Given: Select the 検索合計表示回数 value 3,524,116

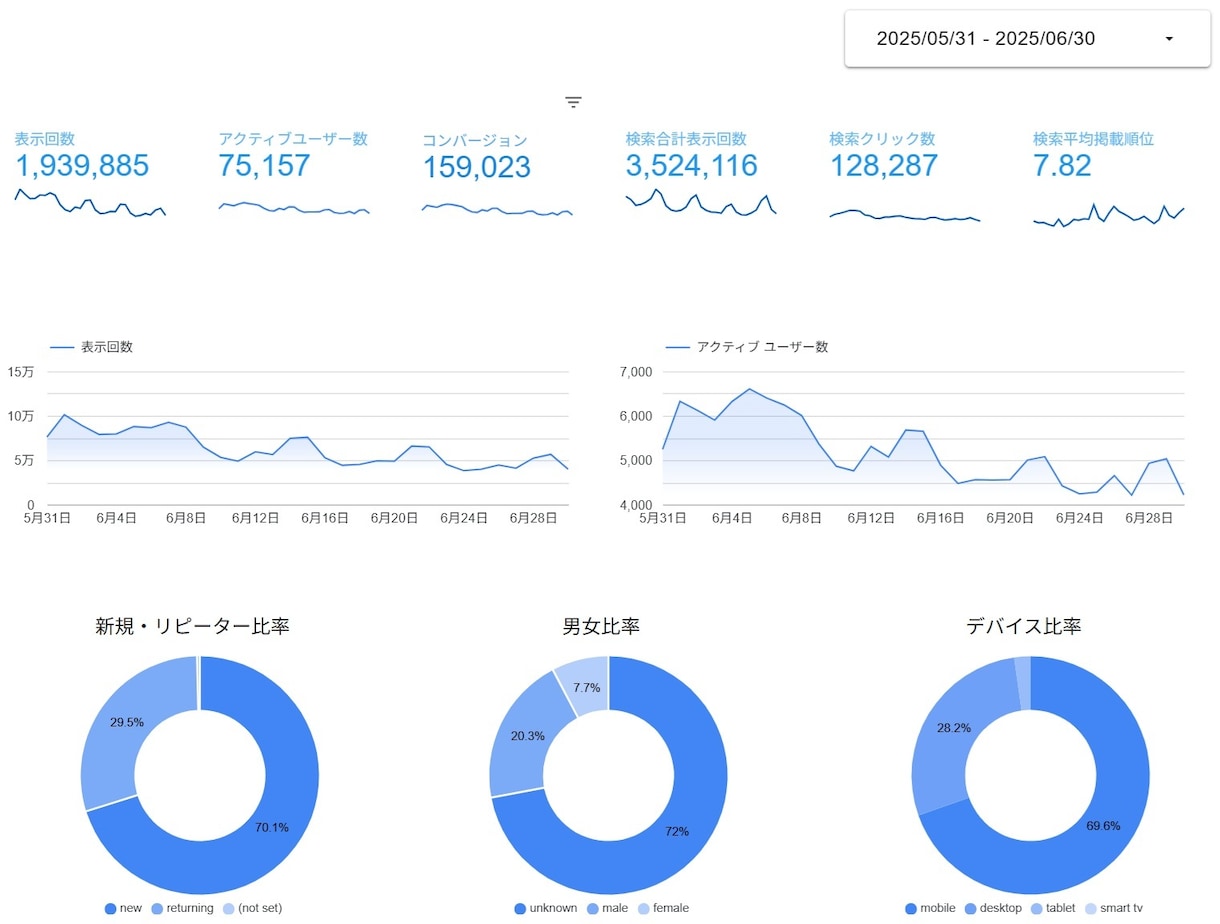Looking at the screenshot, I should pos(692,166).
